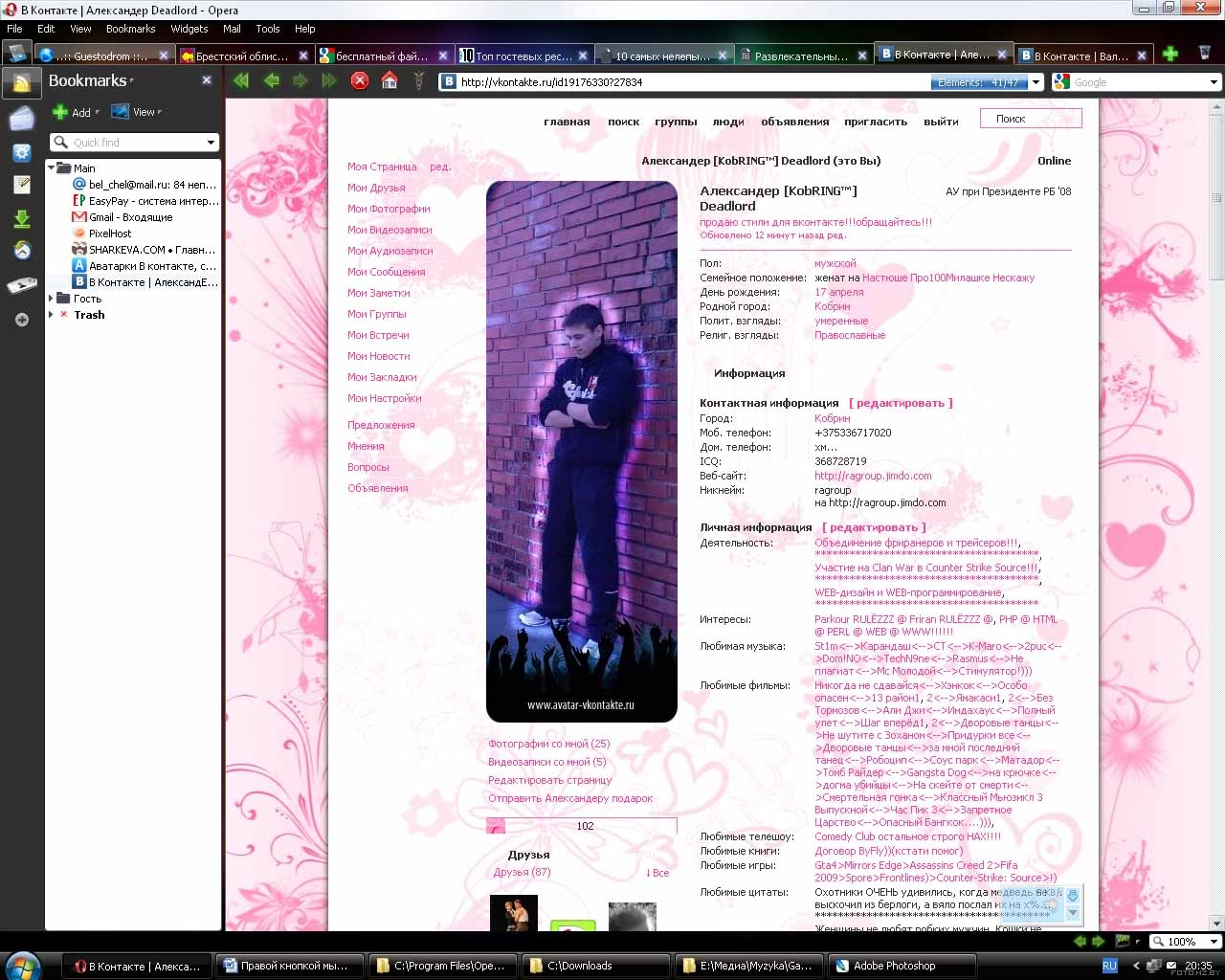Open the Home page icon
The height and width of the screenshot is (980, 1225).
[390, 81]
